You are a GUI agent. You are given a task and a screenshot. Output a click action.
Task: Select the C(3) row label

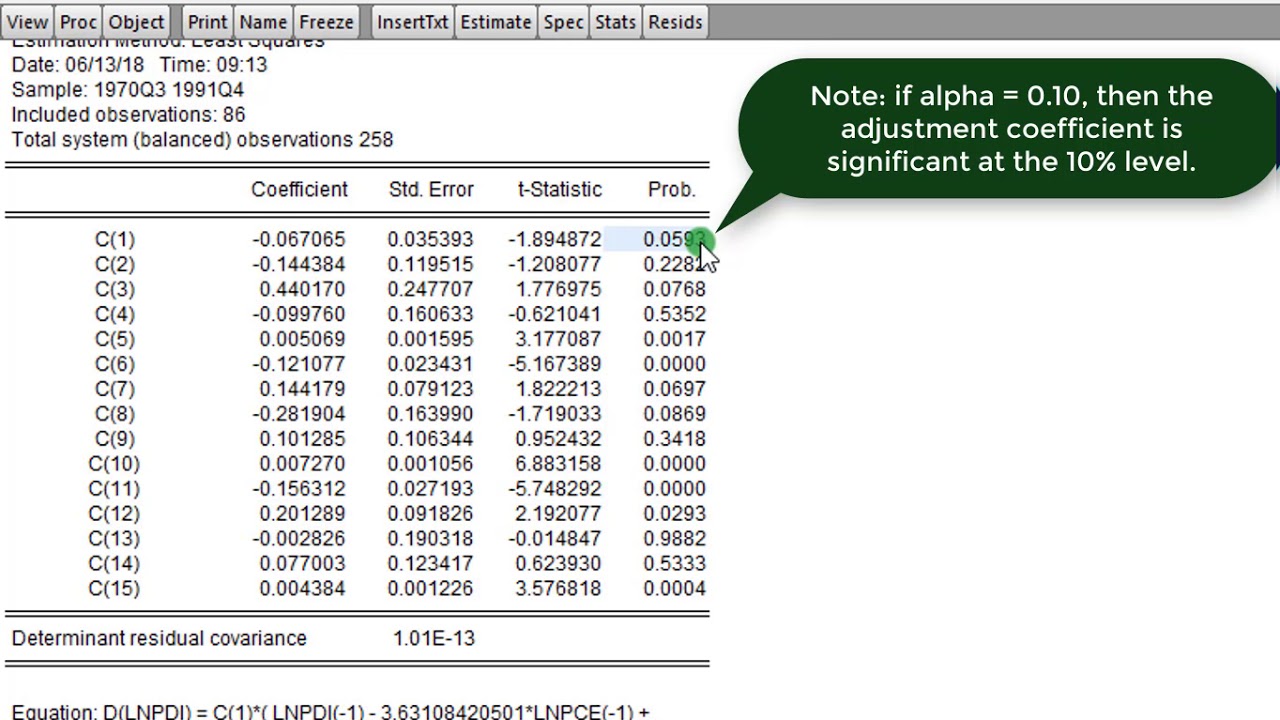(x=115, y=290)
